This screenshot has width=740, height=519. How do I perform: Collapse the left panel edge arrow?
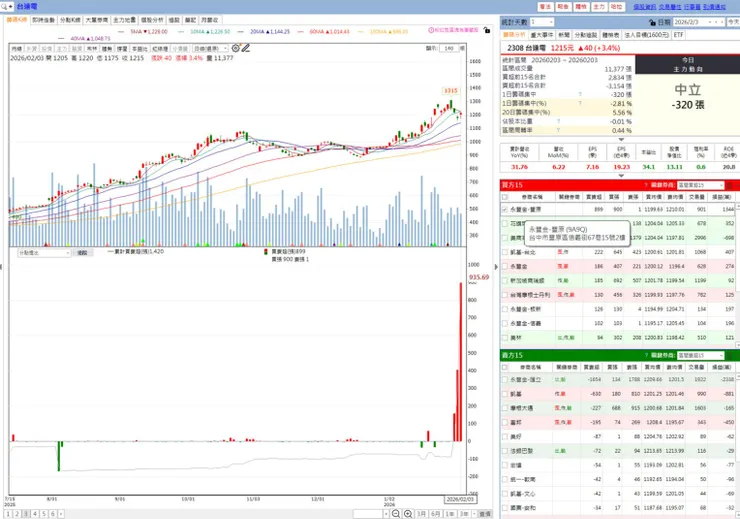[1, 267]
